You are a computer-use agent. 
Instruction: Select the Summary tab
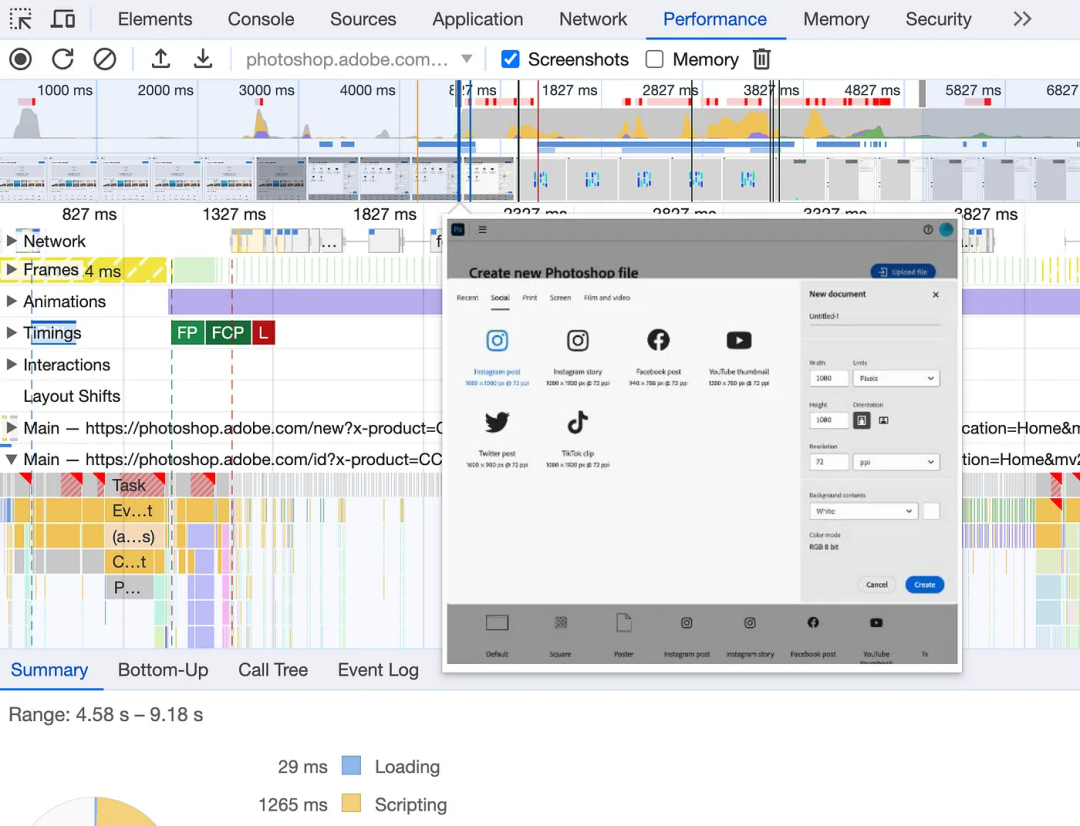[x=50, y=670]
